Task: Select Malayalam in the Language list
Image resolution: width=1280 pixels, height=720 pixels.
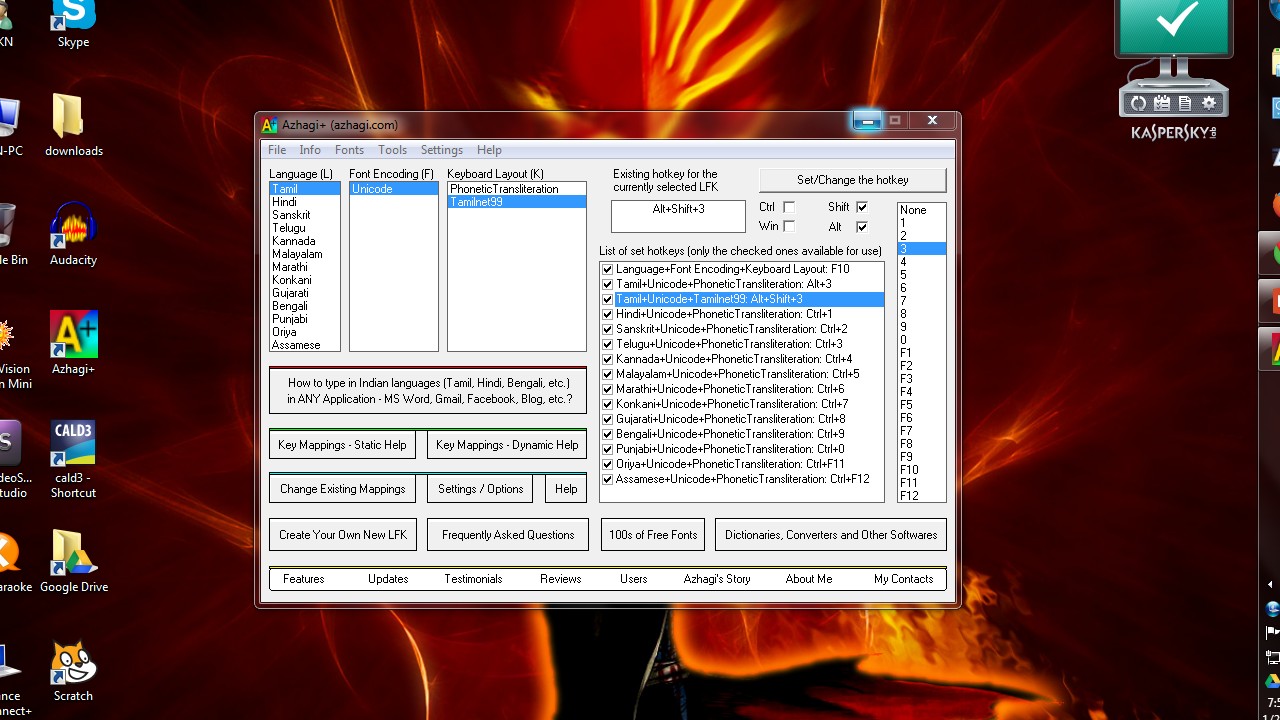Action: tap(297, 254)
